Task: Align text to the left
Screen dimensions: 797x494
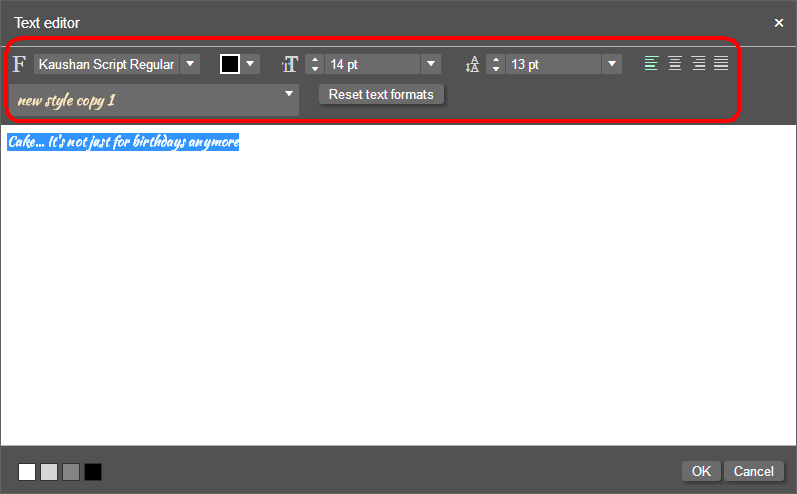Action: coord(652,64)
